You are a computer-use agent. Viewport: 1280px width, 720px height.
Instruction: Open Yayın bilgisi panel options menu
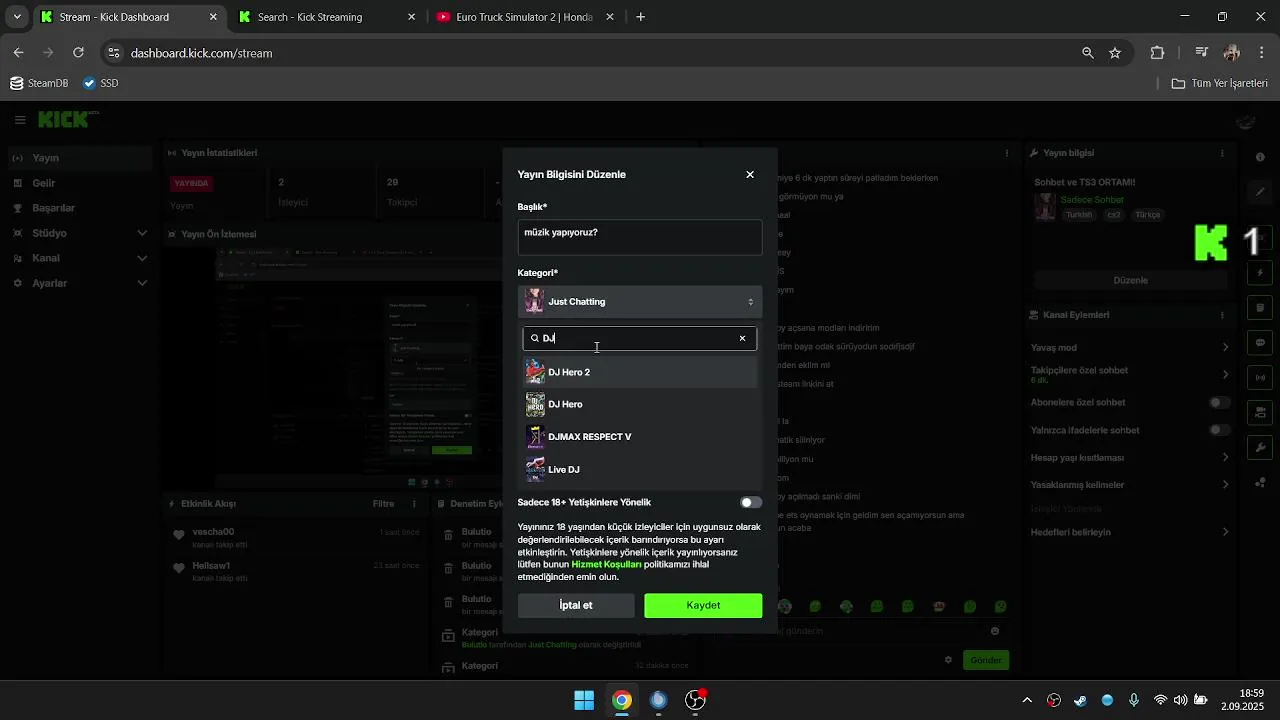[x=1222, y=153]
